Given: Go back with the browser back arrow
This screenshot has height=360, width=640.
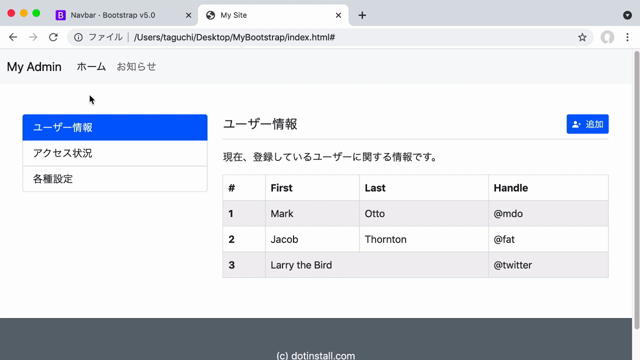Looking at the screenshot, I should click(13, 37).
